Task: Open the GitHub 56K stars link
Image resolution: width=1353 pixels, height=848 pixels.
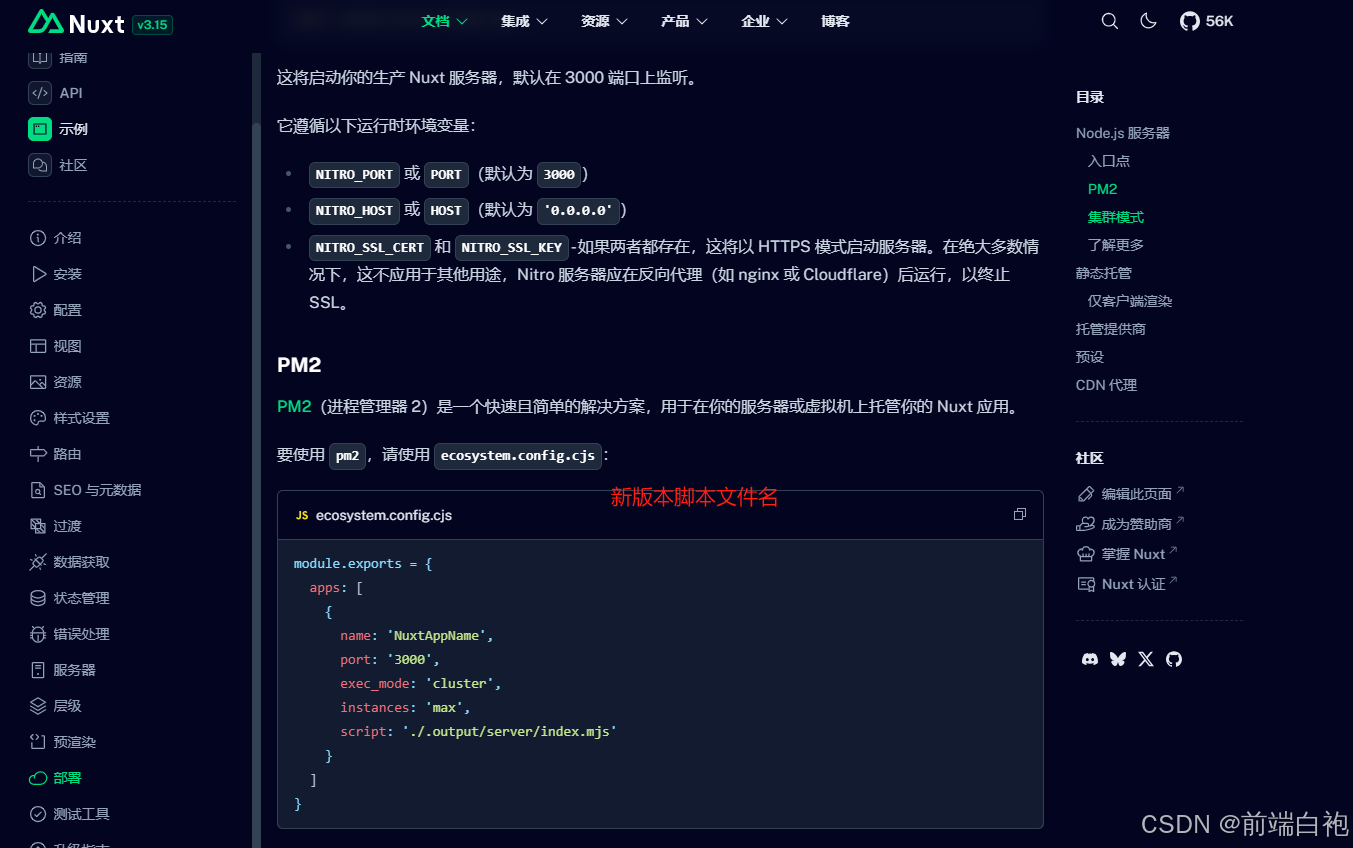Action: [x=1206, y=21]
